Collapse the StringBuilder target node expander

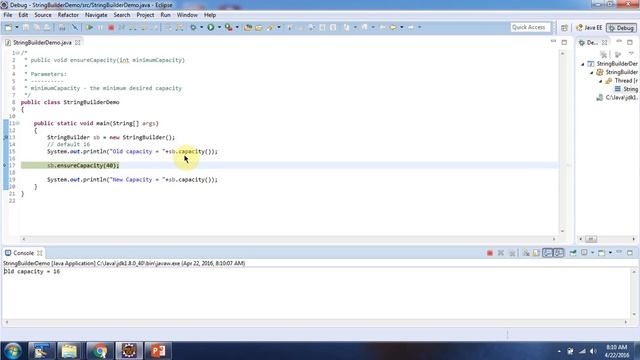pos(591,72)
